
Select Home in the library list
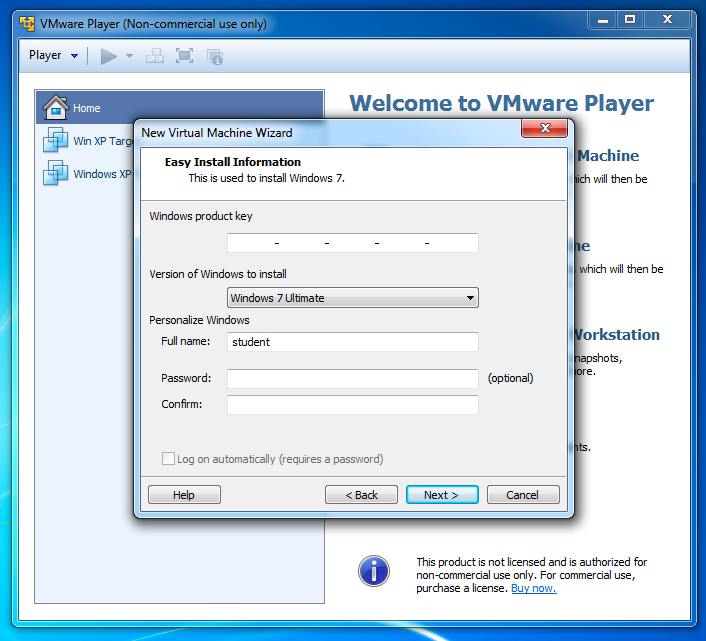click(x=180, y=107)
